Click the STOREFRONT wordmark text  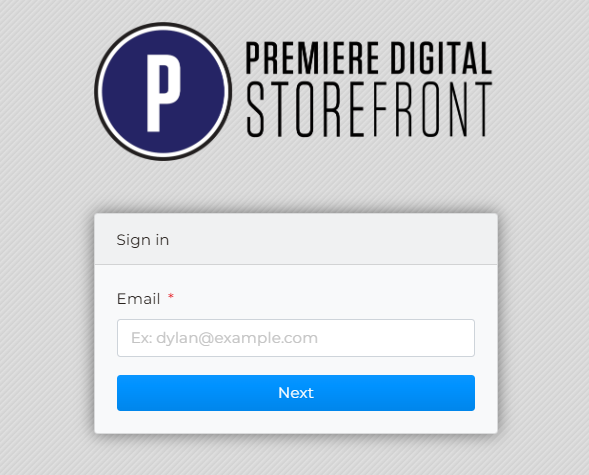(x=369, y=109)
